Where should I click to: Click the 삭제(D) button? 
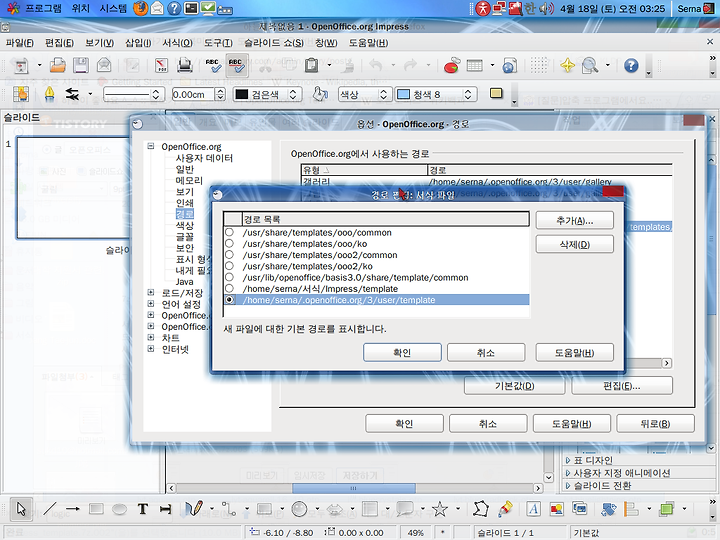574,244
